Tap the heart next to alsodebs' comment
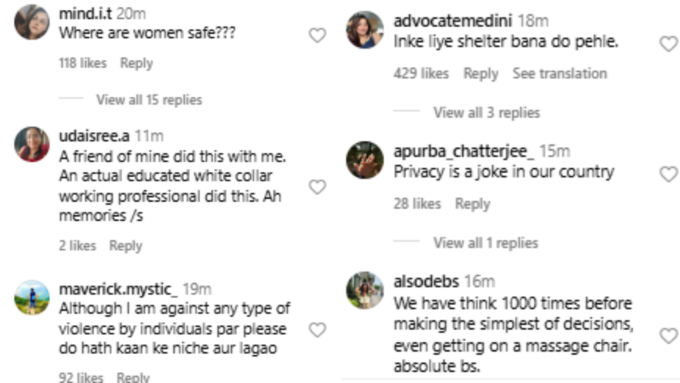 coord(668,335)
